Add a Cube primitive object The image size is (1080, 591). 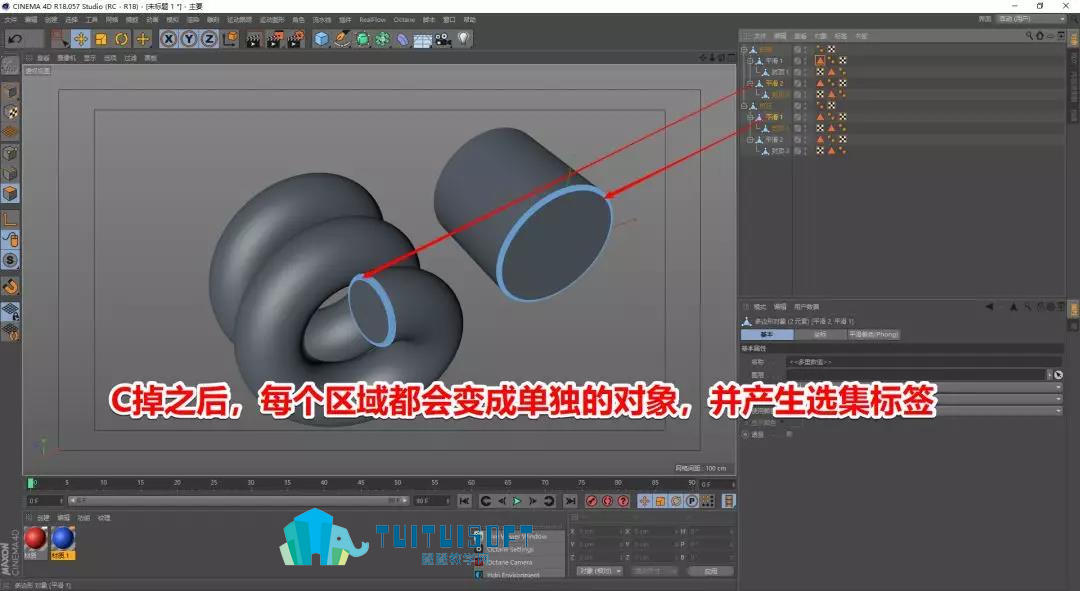(322, 39)
